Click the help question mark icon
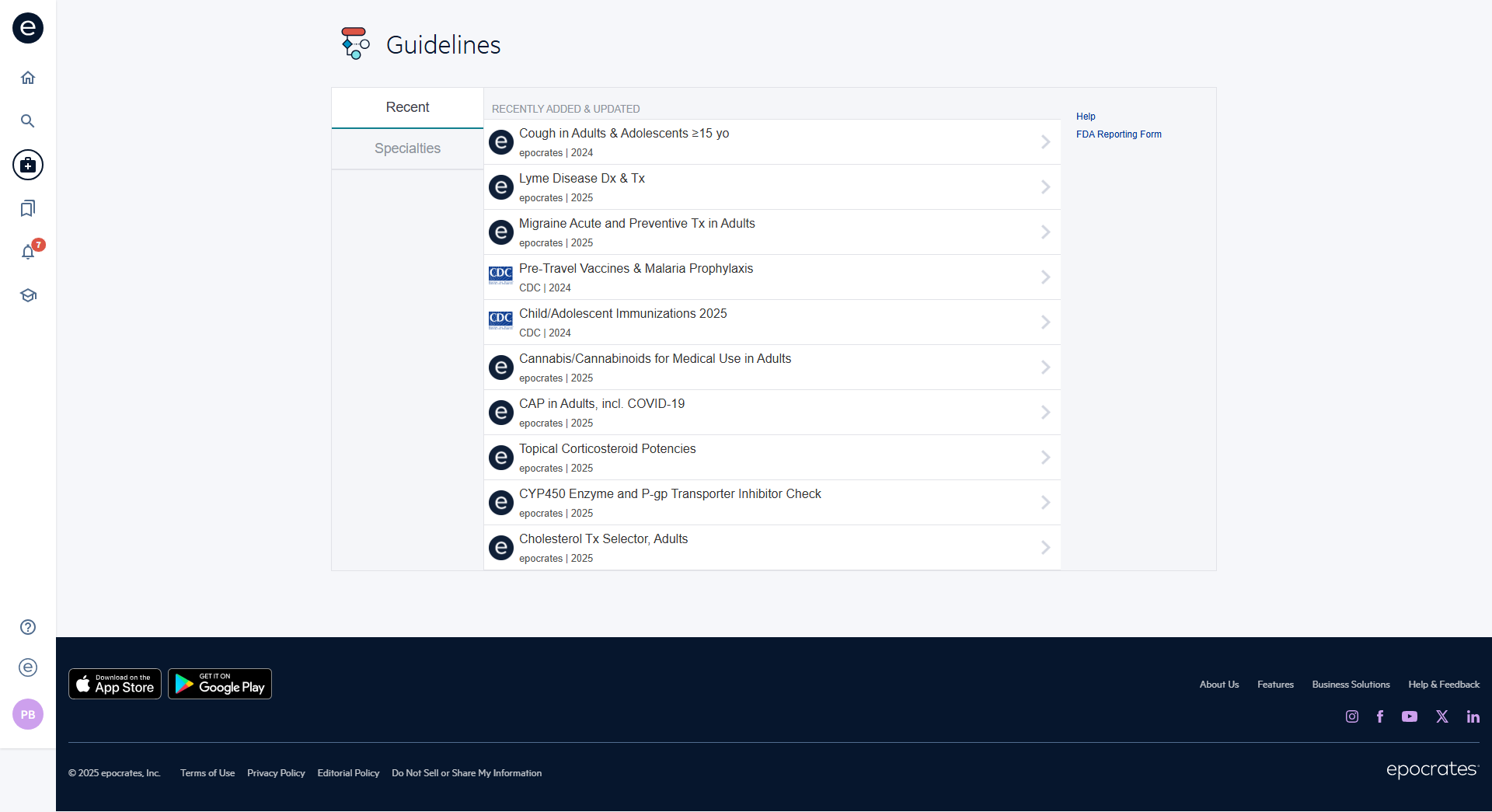This screenshot has height=812, width=1492. [28, 627]
